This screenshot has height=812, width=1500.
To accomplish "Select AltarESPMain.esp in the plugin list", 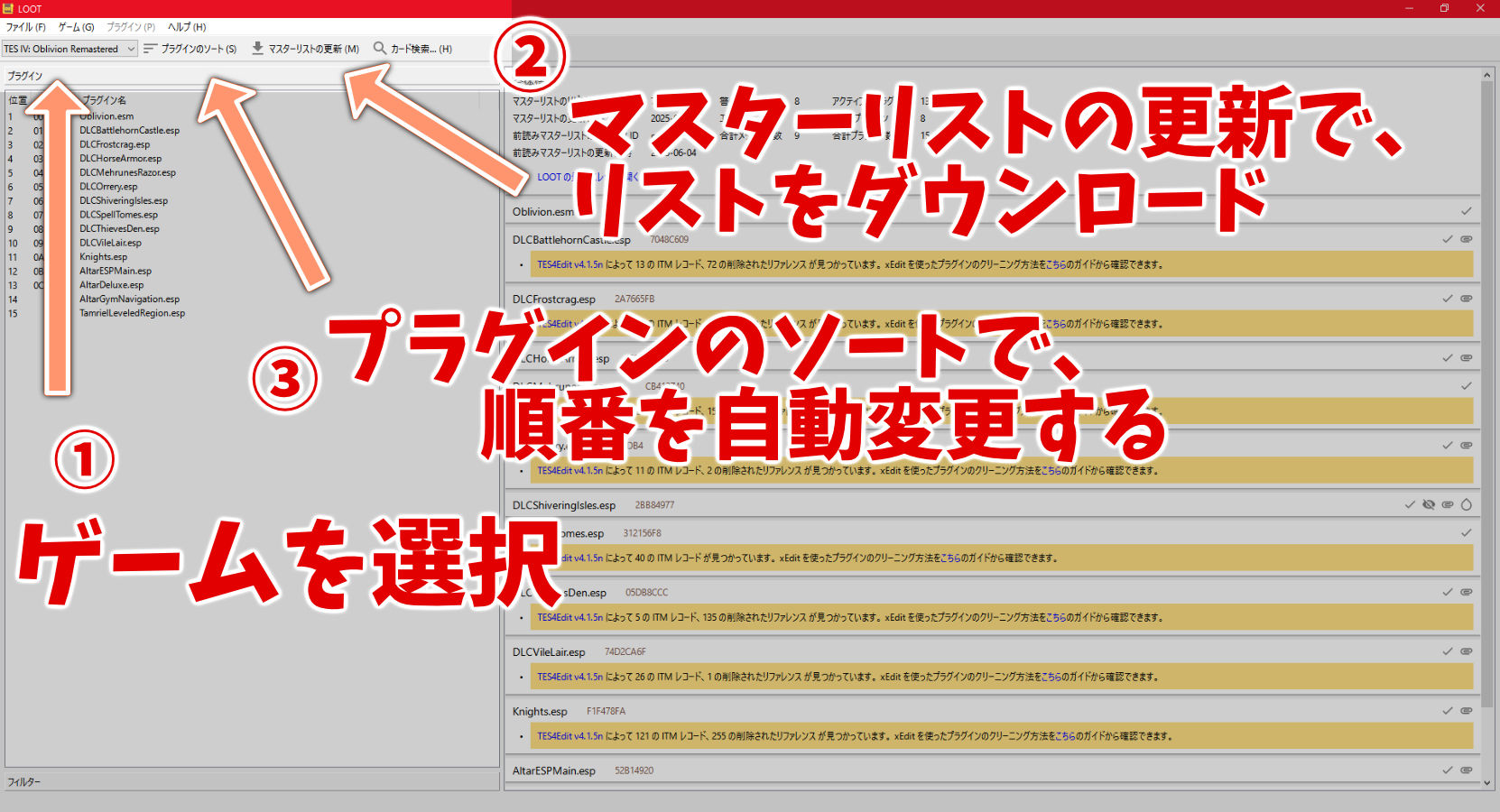I will tap(116, 271).
